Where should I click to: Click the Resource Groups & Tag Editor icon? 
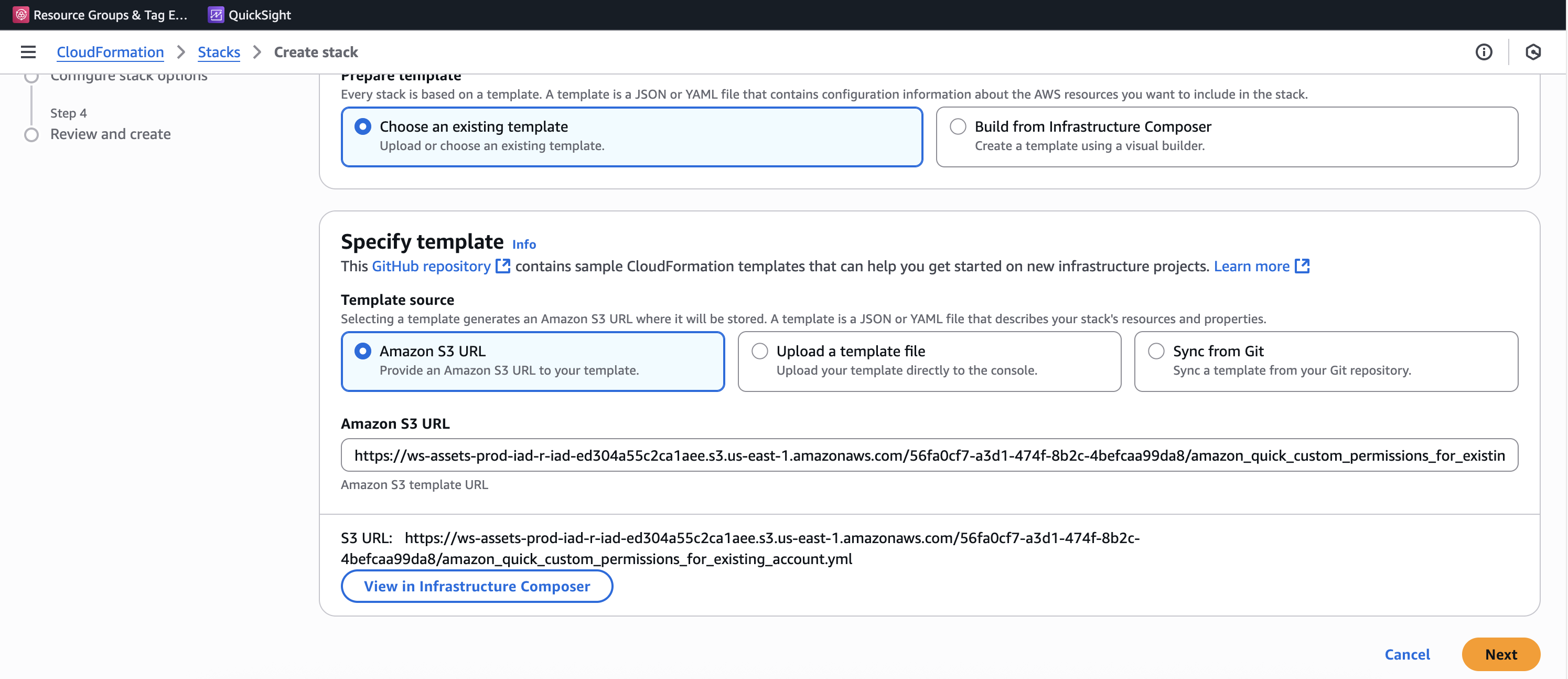[20, 15]
